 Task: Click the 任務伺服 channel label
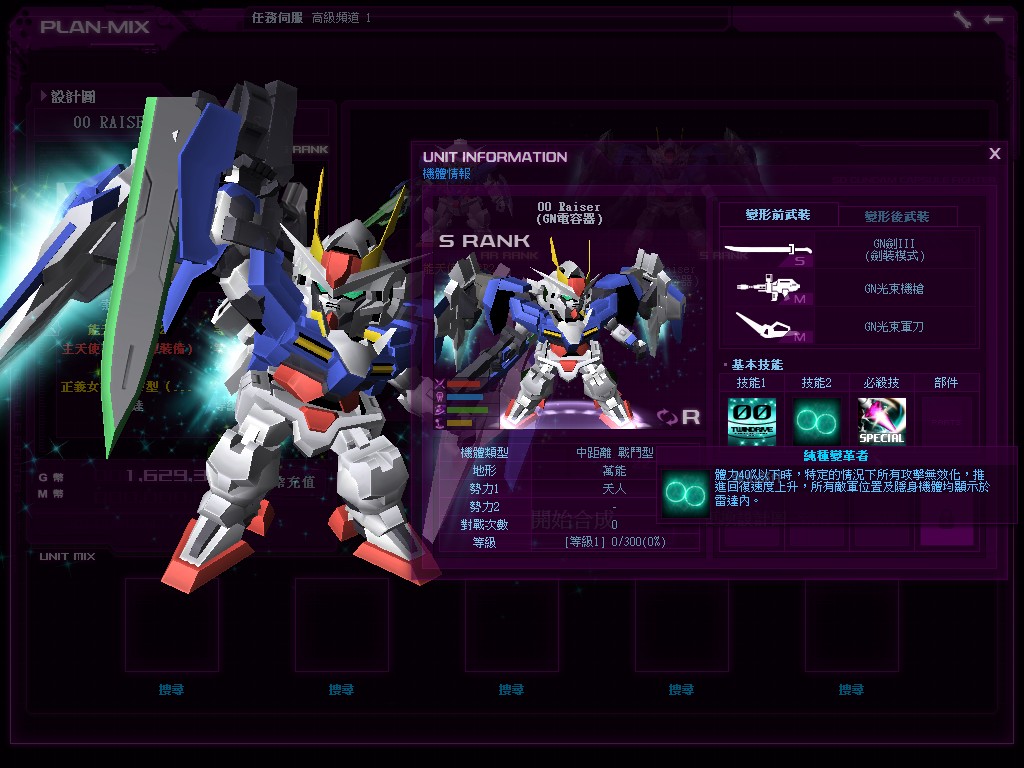pyautogui.click(x=278, y=18)
